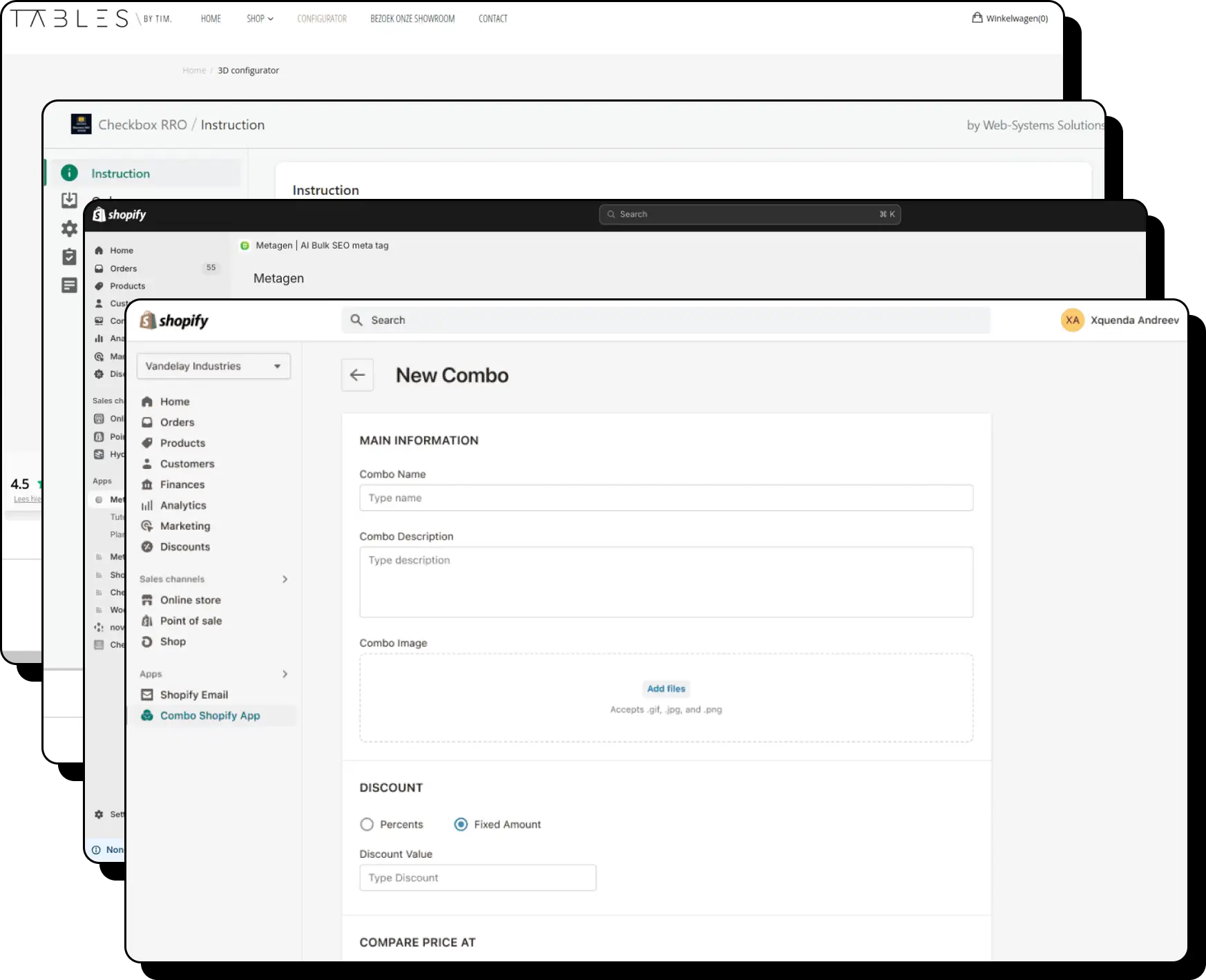Click the Discount Value input field
The image size is (1206, 980).
[x=477, y=878]
